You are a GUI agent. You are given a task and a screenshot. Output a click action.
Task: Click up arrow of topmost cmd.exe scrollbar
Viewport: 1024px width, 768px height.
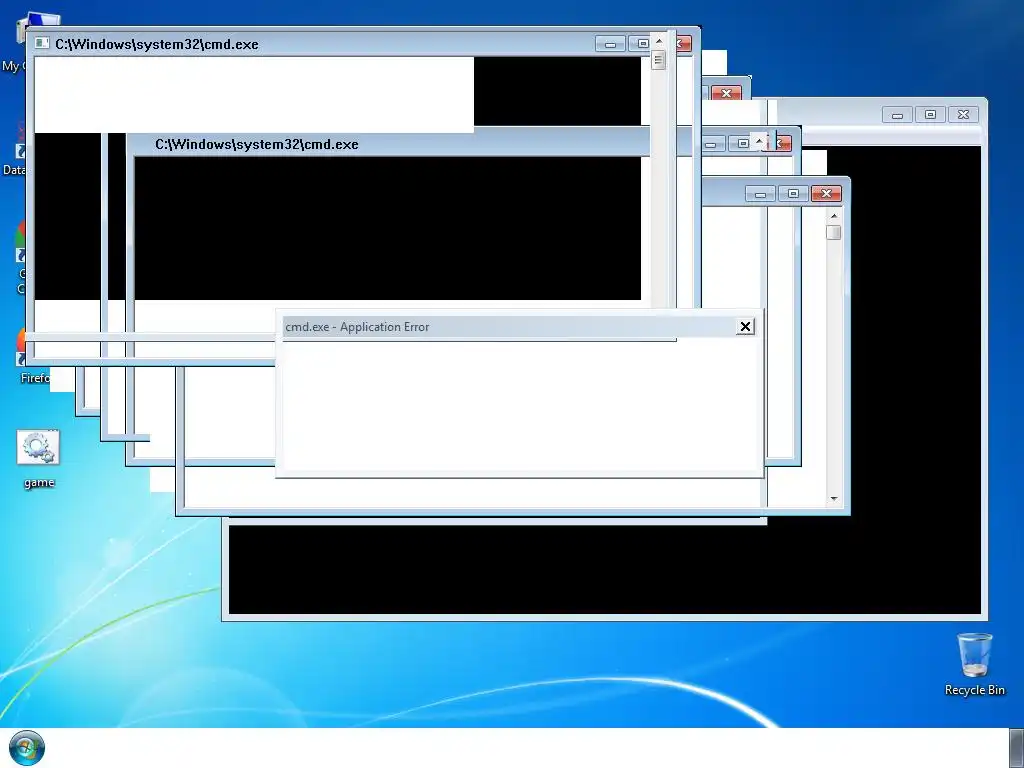point(659,40)
